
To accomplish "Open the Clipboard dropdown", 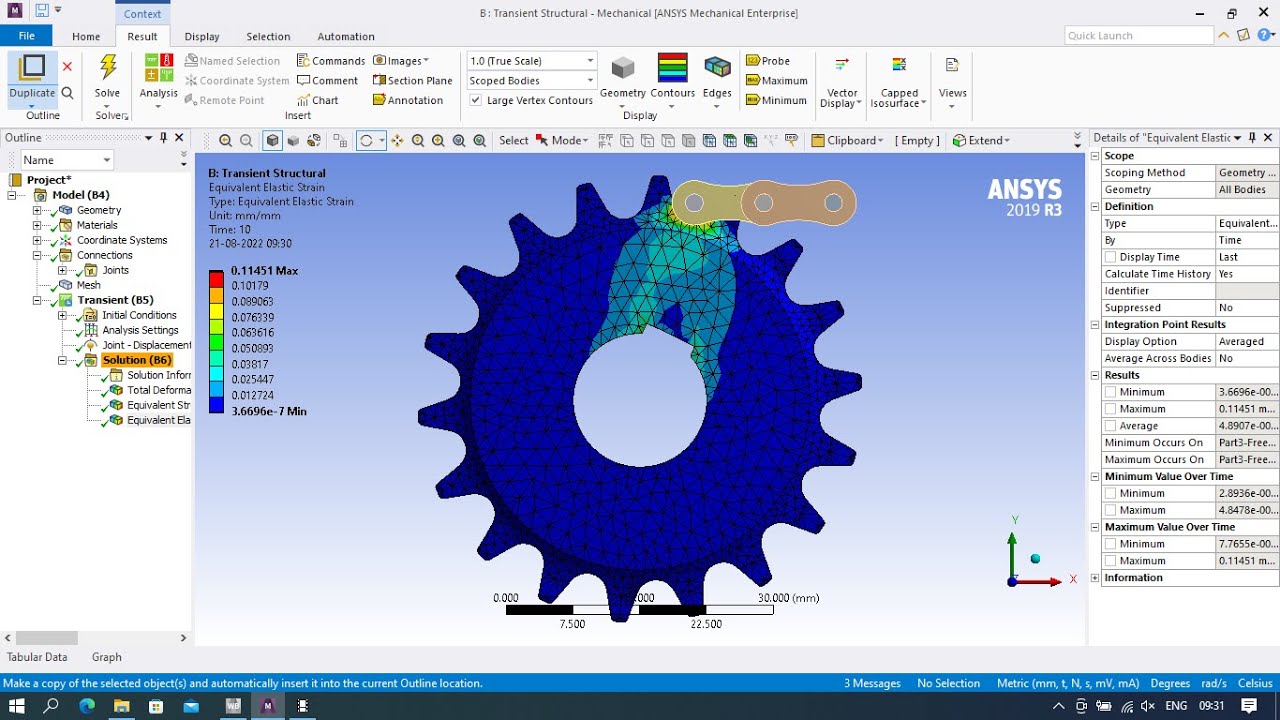I will 847,141.
